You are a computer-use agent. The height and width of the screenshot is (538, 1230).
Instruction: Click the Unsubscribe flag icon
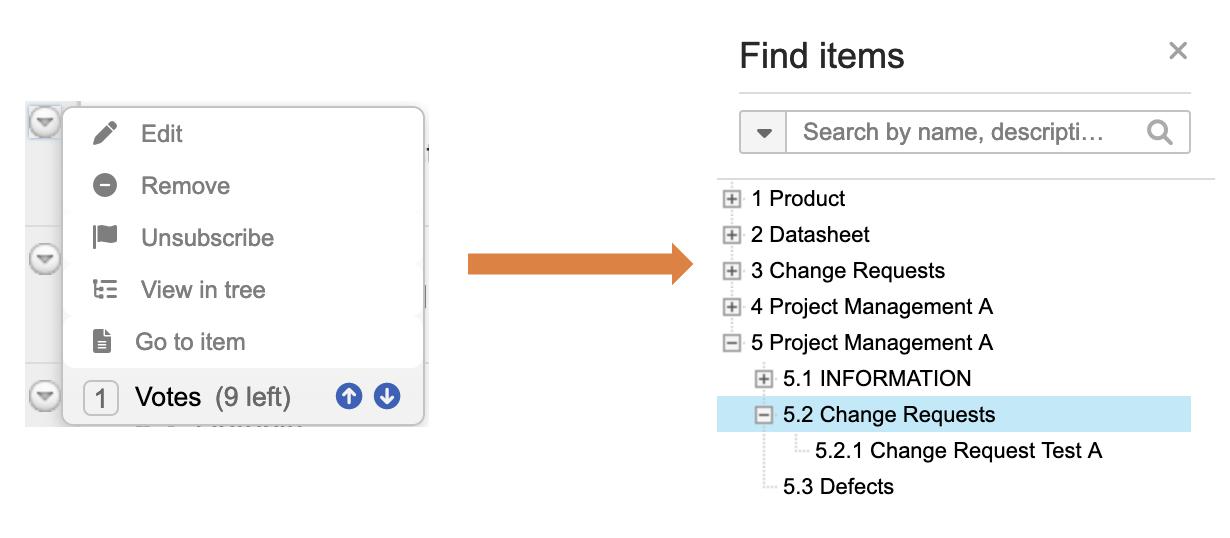click(105, 237)
